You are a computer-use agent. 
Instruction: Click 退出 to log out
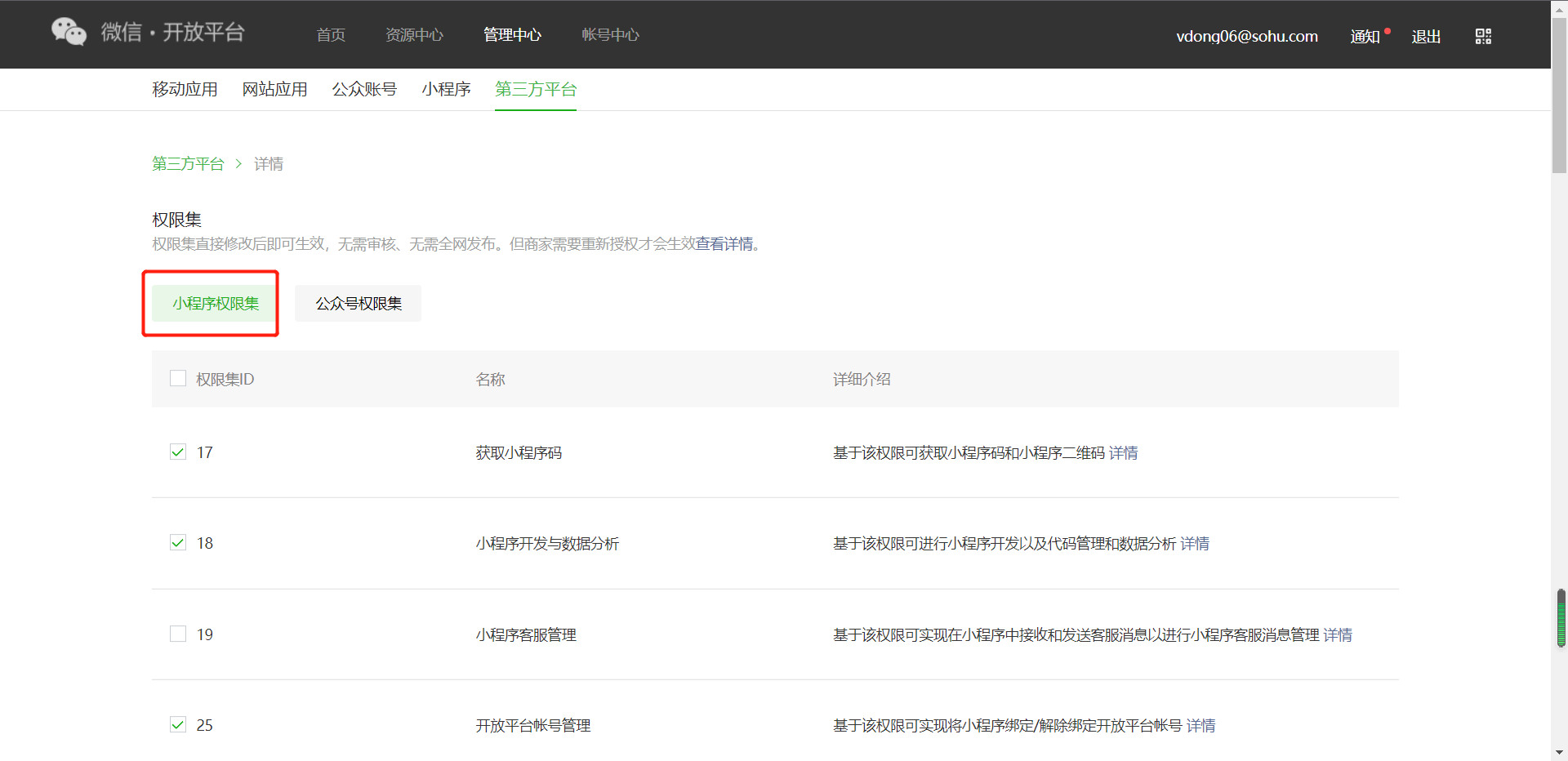[x=1426, y=37]
